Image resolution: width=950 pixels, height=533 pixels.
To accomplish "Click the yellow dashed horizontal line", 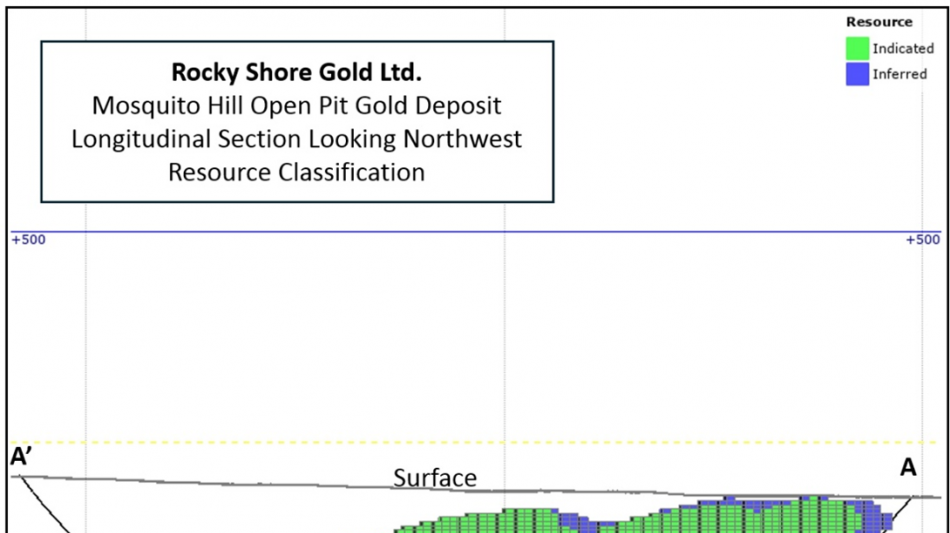I will [x=476, y=442].
